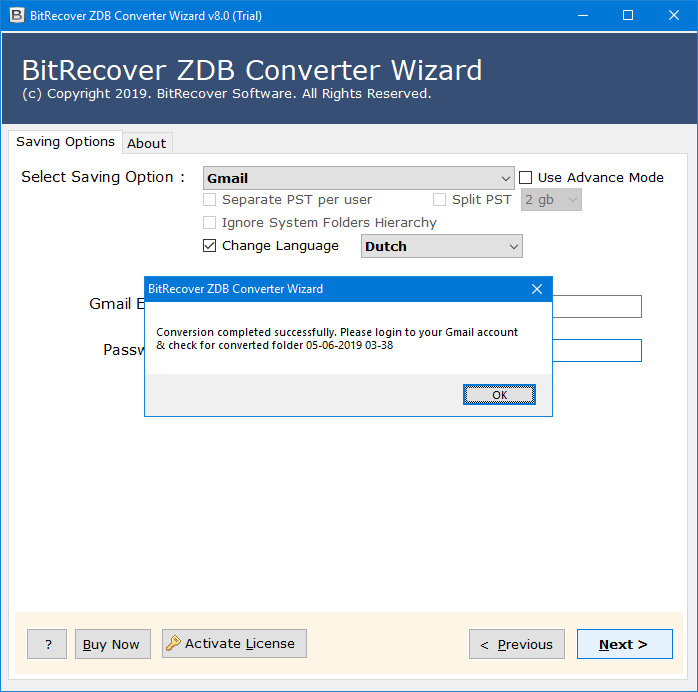This screenshot has width=698, height=692.
Task: Switch to the About tab
Action: pos(147,143)
